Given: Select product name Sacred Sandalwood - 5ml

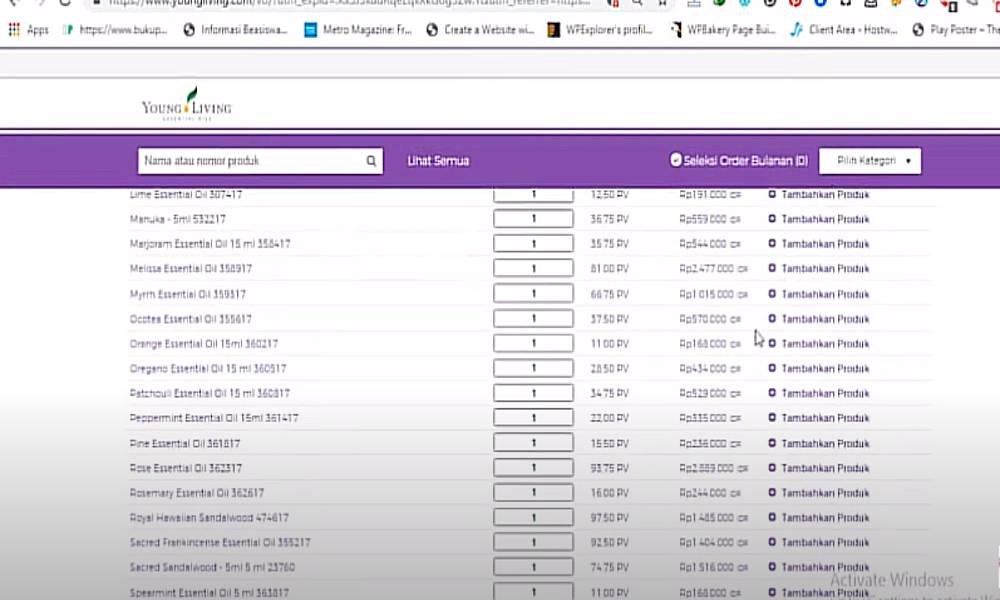Looking at the screenshot, I should (212, 567).
